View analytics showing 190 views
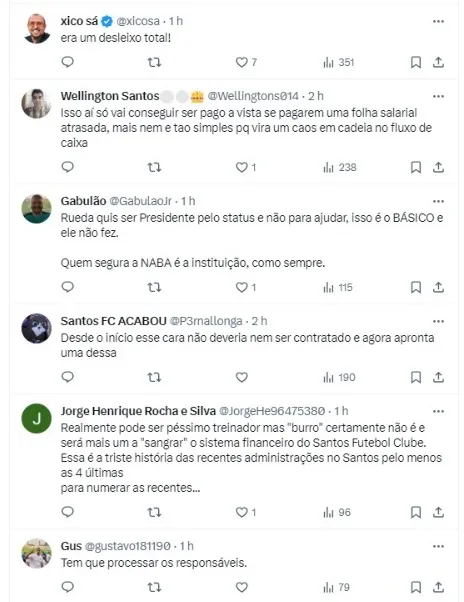 pos(339,377)
